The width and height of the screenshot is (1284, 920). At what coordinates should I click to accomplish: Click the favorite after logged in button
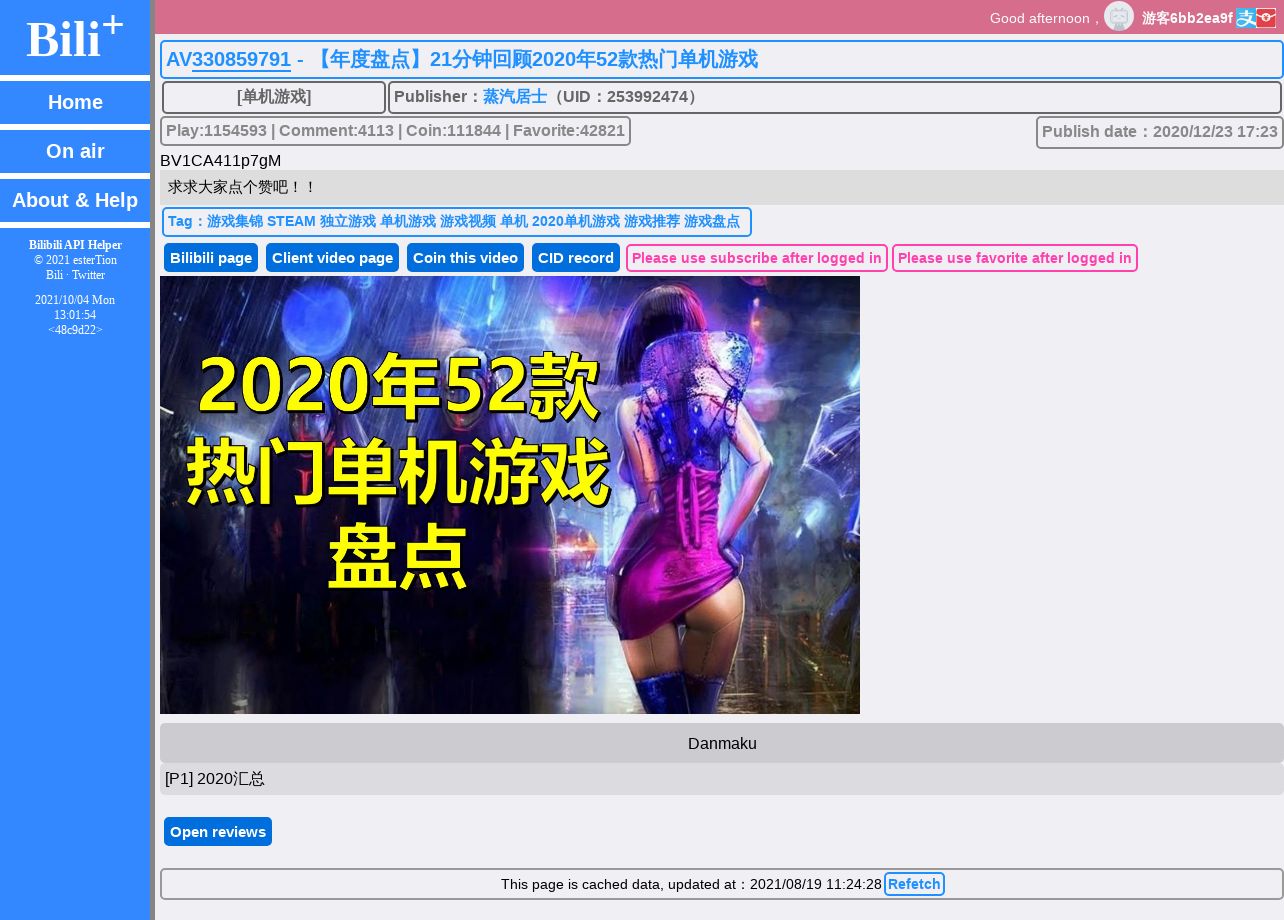point(1015,258)
